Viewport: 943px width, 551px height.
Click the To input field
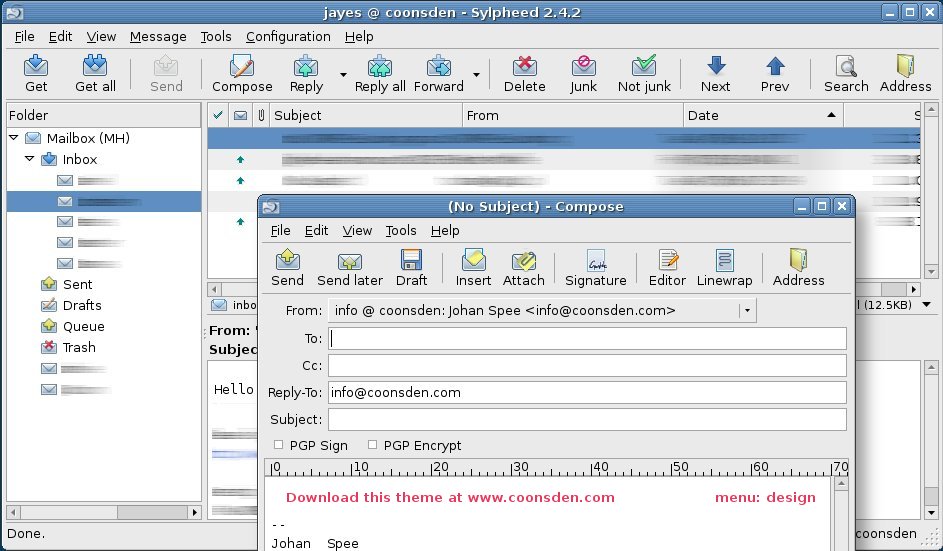coord(587,339)
